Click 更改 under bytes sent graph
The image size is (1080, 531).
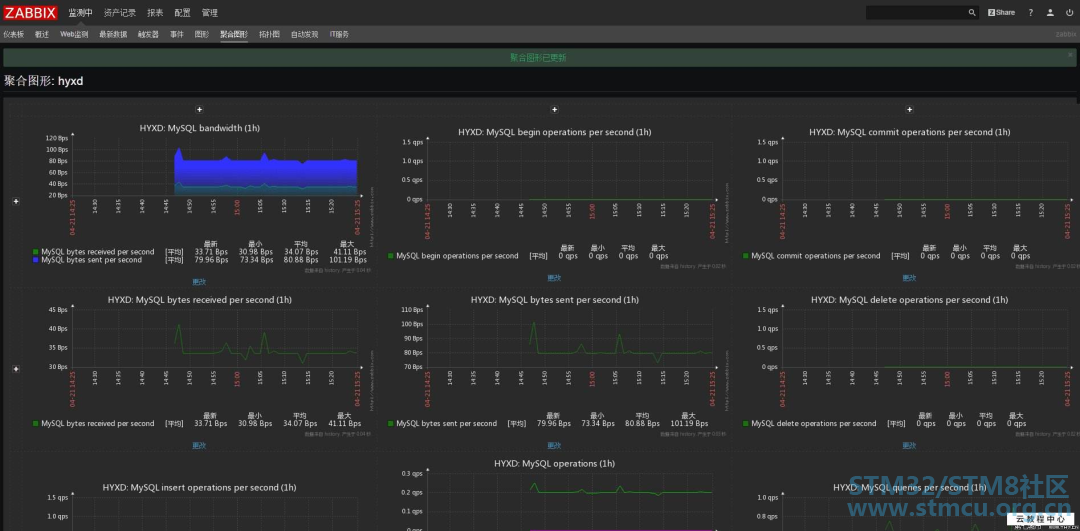pyautogui.click(x=554, y=446)
